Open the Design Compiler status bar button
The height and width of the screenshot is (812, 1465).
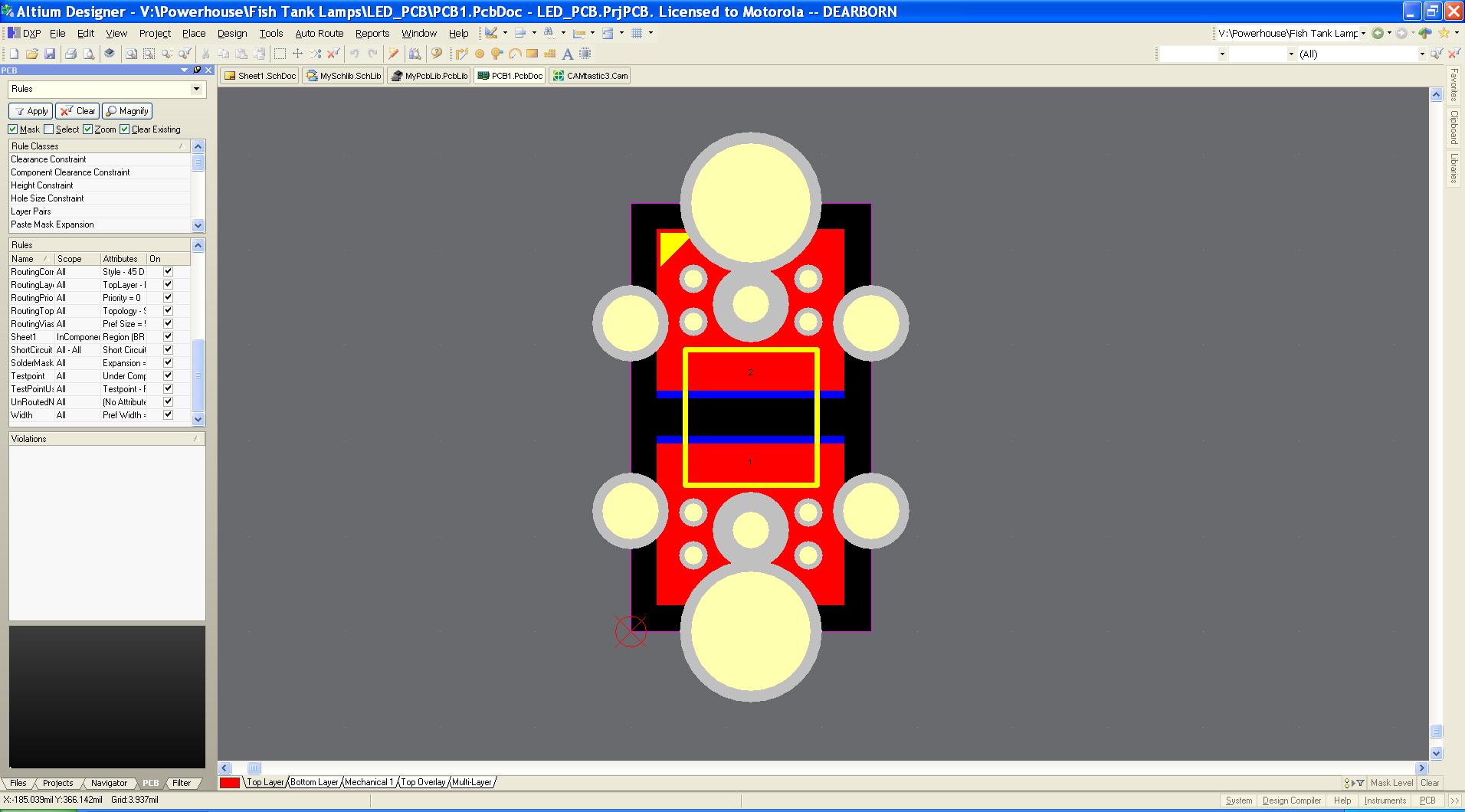click(1292, 800)
